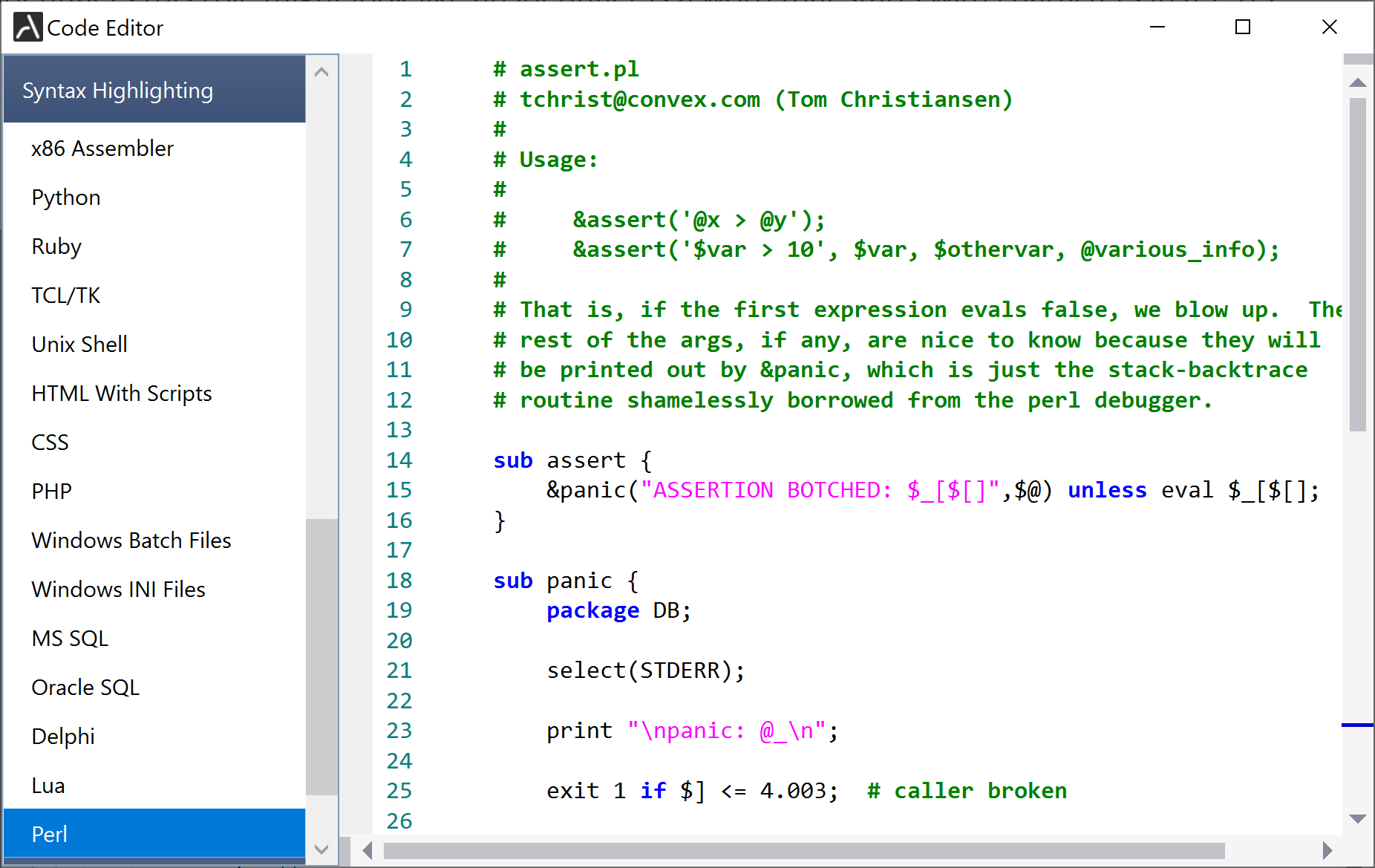This screenshot has height=868, width=1375.
Task: Select the Syntax Highlighting header
Action: click(117, 89)
